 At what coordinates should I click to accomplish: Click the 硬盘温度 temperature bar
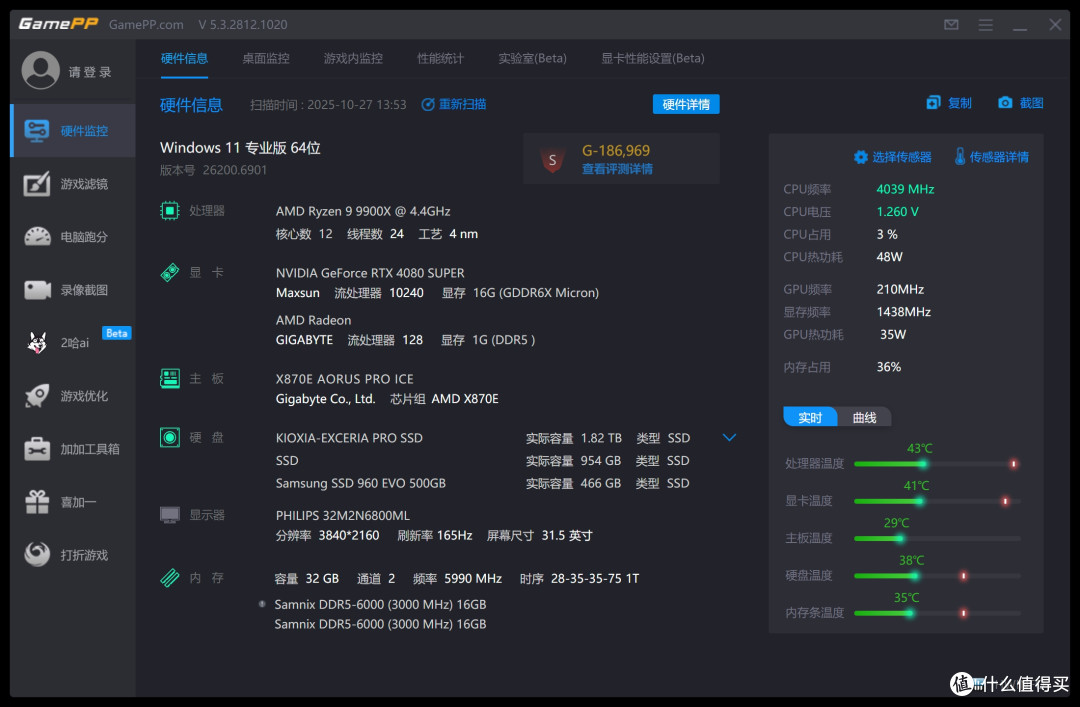[x=937, y=575]
